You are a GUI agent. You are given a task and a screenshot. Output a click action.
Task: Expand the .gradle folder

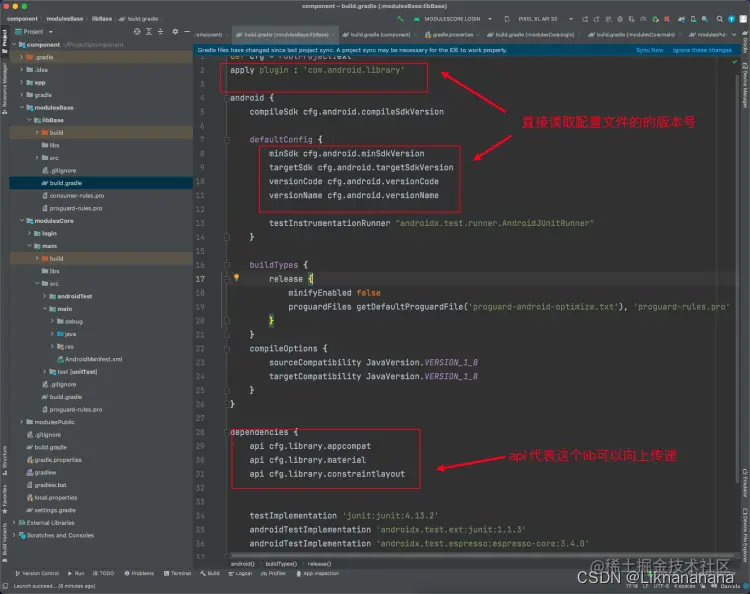(22, 57)
